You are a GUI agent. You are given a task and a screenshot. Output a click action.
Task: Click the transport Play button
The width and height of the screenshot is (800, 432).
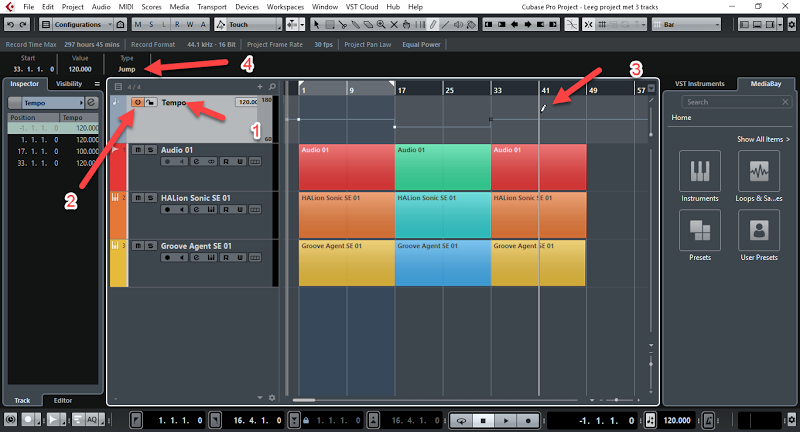tap(505, 420)
